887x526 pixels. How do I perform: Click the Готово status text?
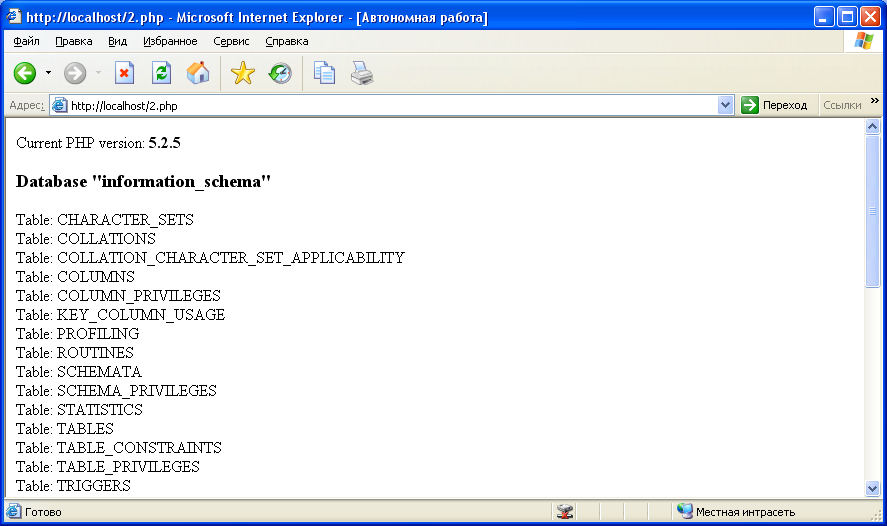coord(43,512)
